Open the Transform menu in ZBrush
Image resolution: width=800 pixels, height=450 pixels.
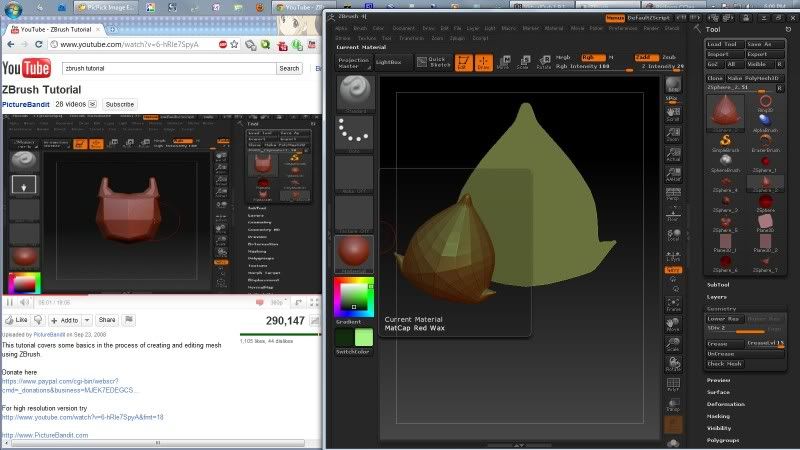tap(411, 38)
